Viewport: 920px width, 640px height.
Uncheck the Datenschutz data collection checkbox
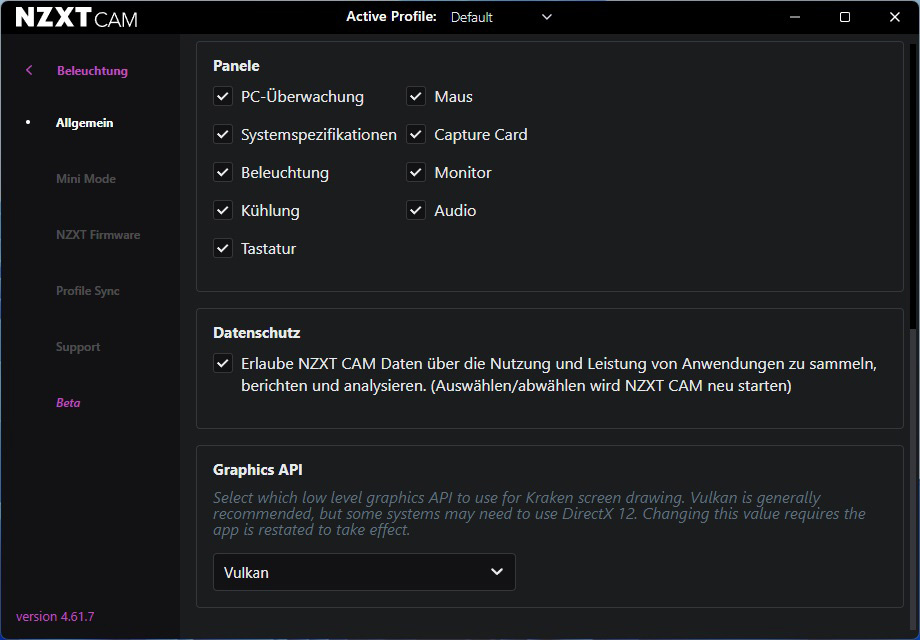[x=223, y=363]
